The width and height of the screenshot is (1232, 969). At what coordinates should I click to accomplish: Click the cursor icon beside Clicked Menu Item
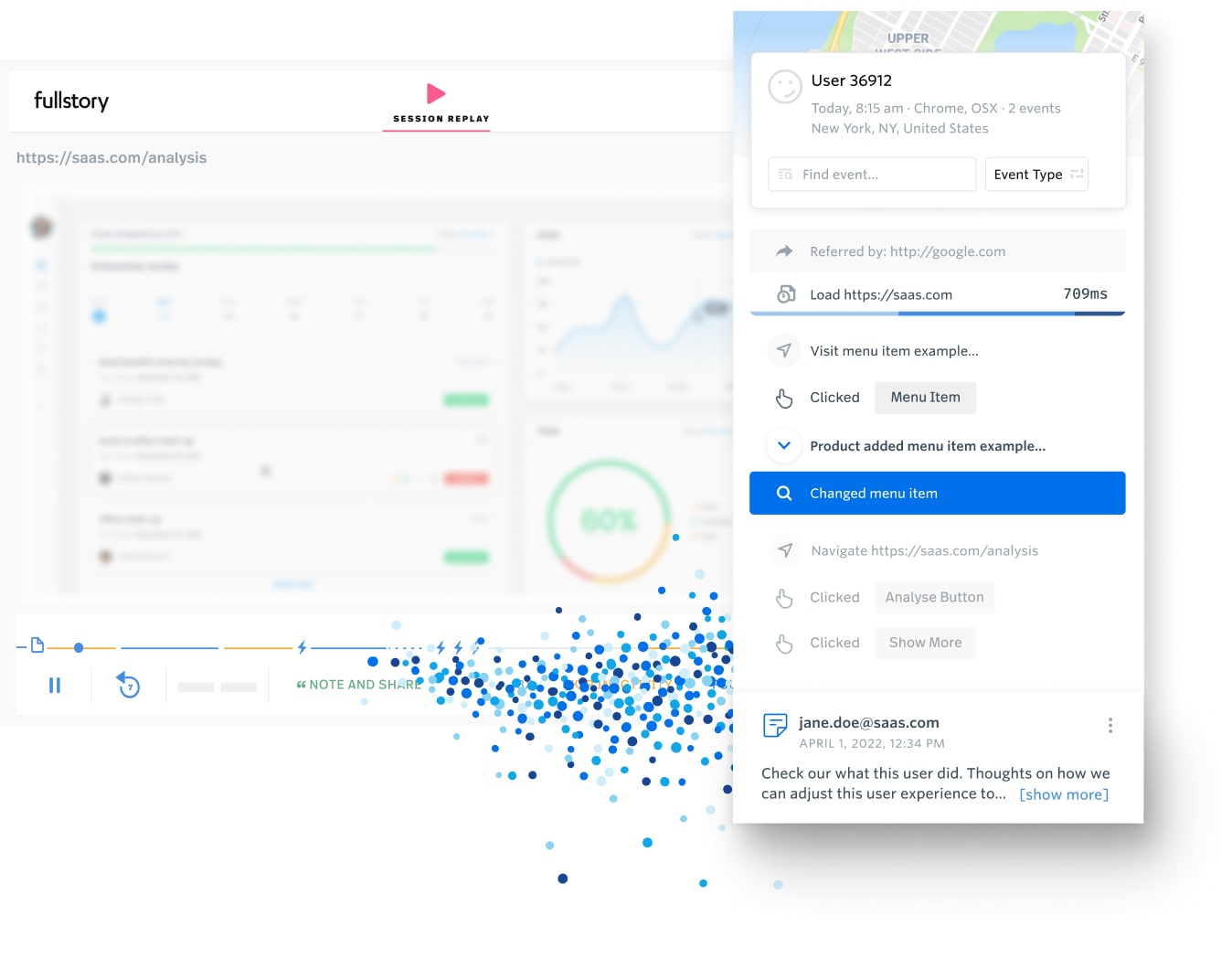(x=784, y=398)
